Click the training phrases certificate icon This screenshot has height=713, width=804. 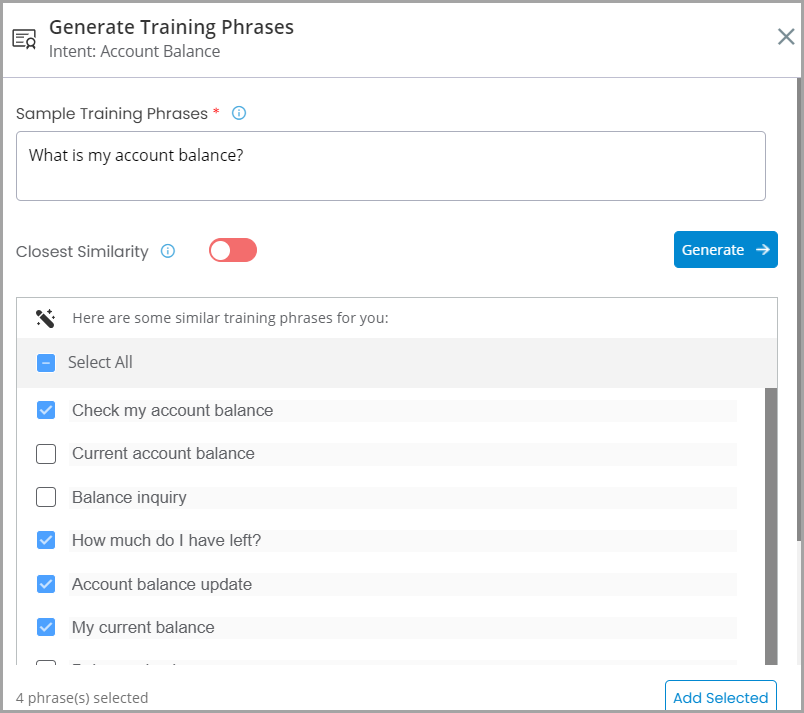click(24, 39)
